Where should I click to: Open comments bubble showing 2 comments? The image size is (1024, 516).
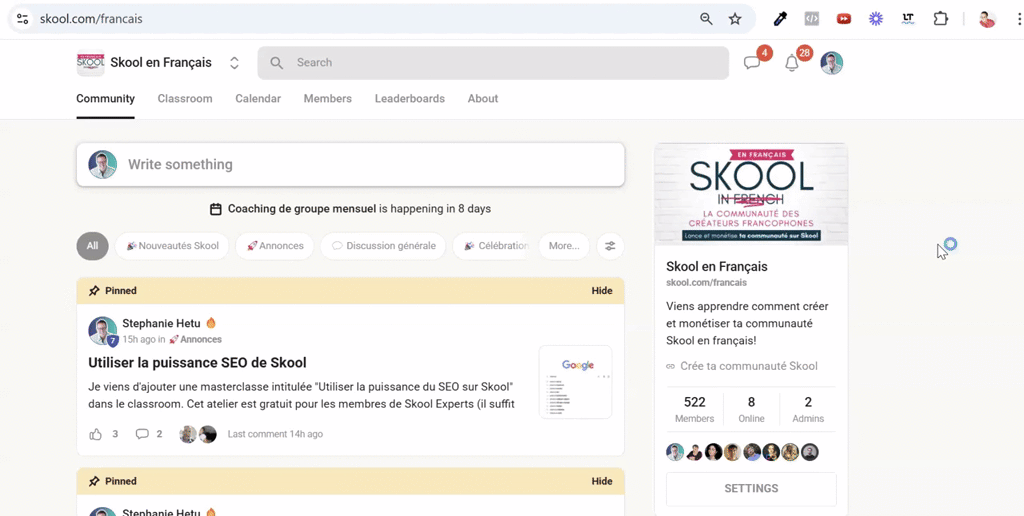click(142, 434)
